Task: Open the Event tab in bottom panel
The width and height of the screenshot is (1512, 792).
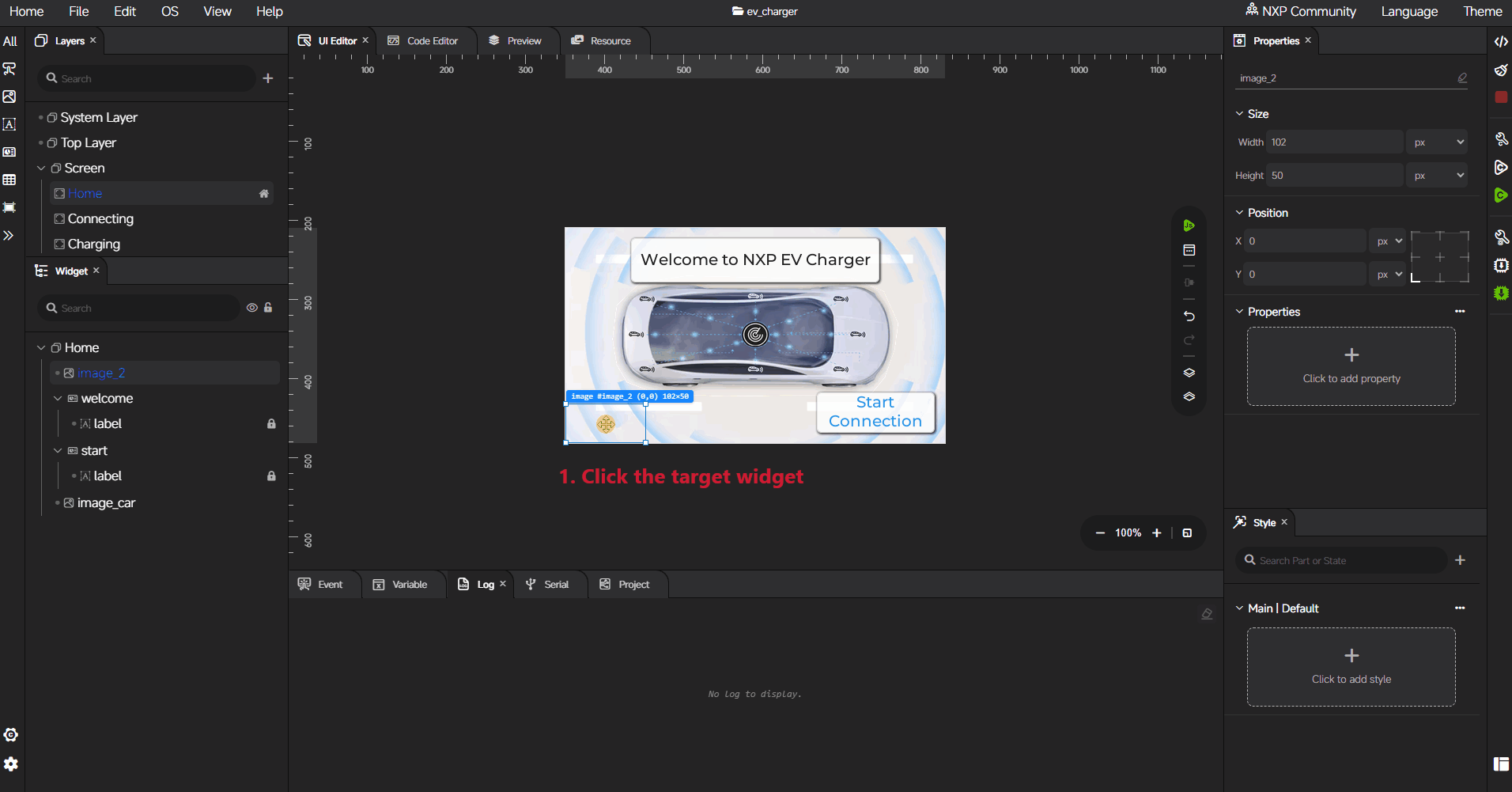Action: click(x=321, y=584)
